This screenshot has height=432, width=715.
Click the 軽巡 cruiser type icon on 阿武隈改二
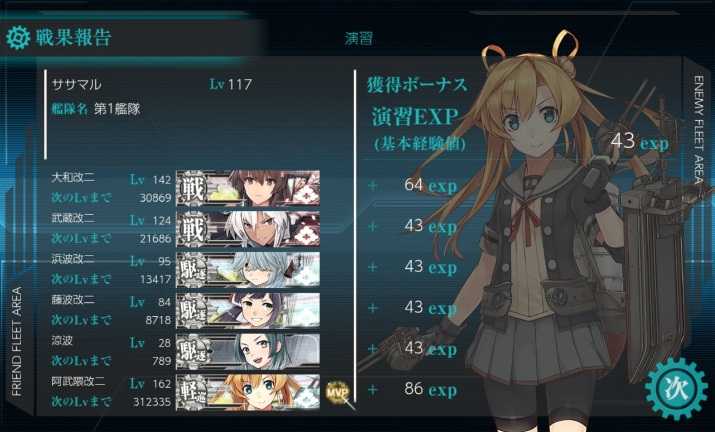tap(192, 392)
